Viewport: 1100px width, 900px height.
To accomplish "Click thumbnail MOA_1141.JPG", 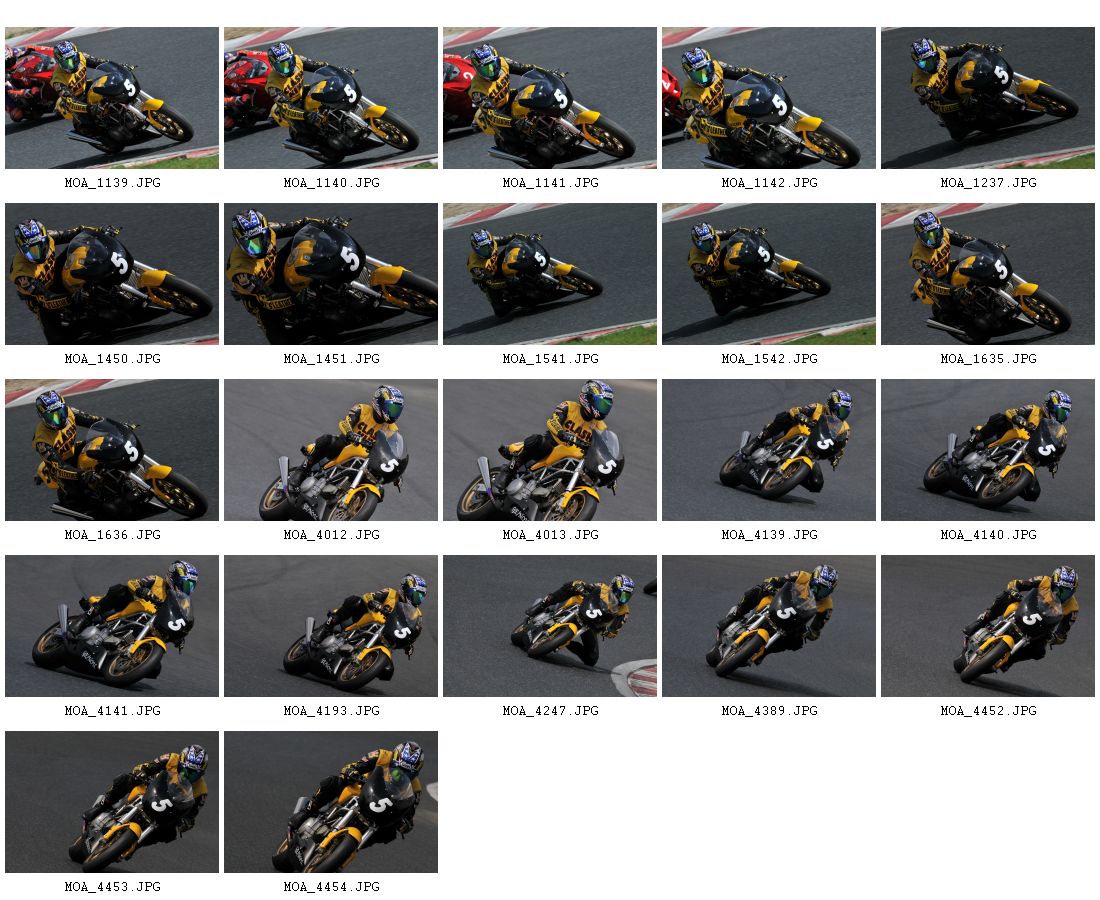I will (549, 98).
